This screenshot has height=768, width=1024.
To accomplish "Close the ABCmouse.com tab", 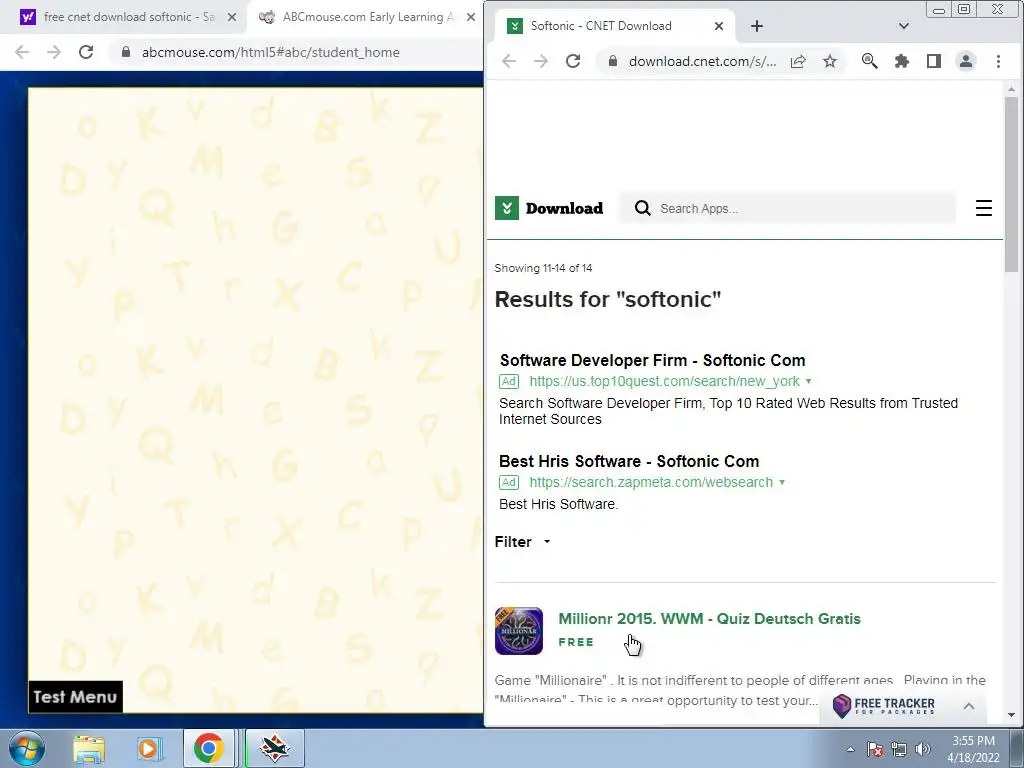I will click(471, 17).
